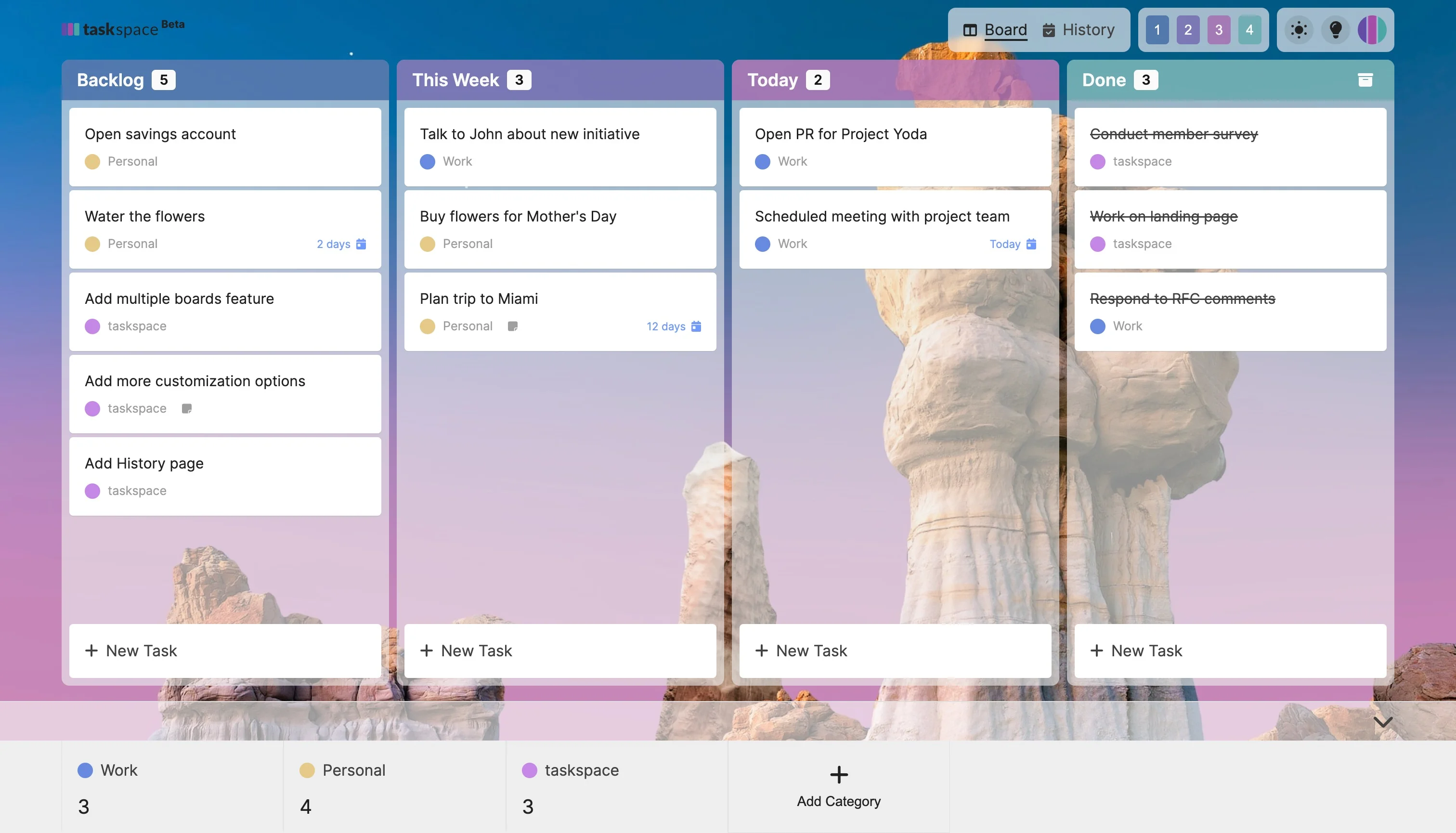Select workspace color swatch number 3
The width and height of the screenshot is (1456, 833).
(x=1218, y=30)
